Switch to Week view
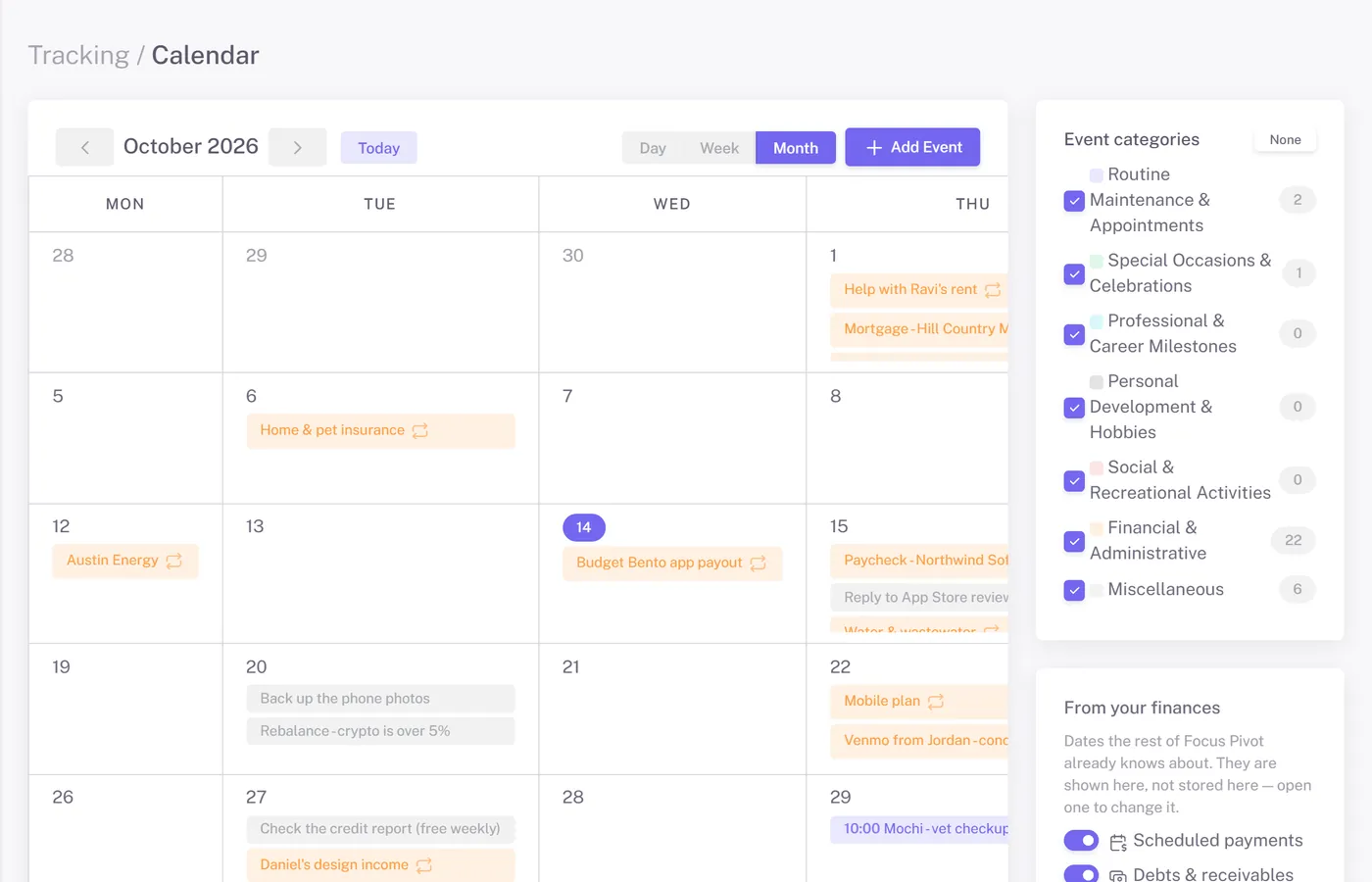This screenshot has height=882, width=1372. pyautogui.click(x=719, y=148)
